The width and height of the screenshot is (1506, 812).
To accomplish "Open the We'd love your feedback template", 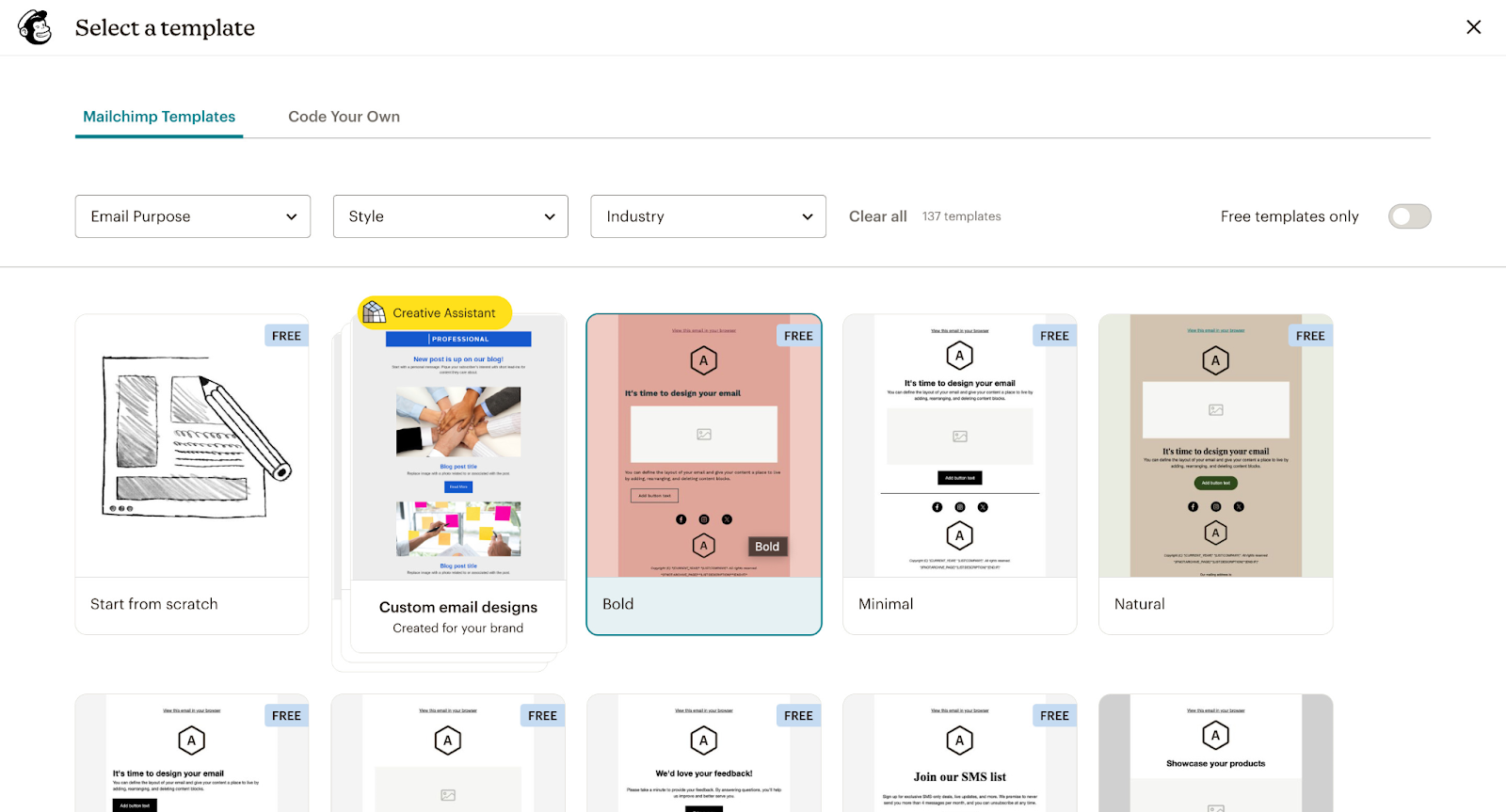I will (x=704, y=753).
